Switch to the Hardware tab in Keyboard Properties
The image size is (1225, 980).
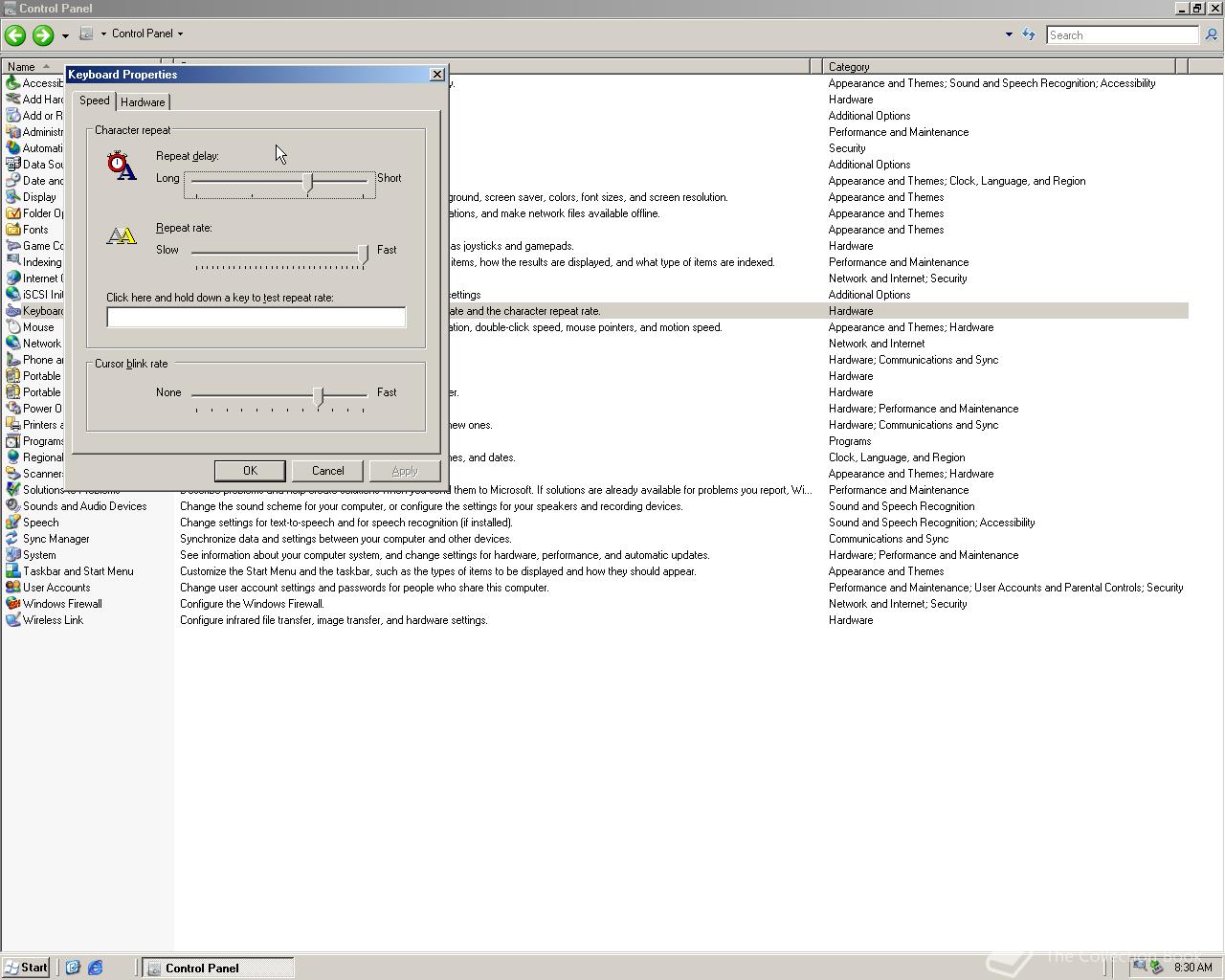click(143, 102)
